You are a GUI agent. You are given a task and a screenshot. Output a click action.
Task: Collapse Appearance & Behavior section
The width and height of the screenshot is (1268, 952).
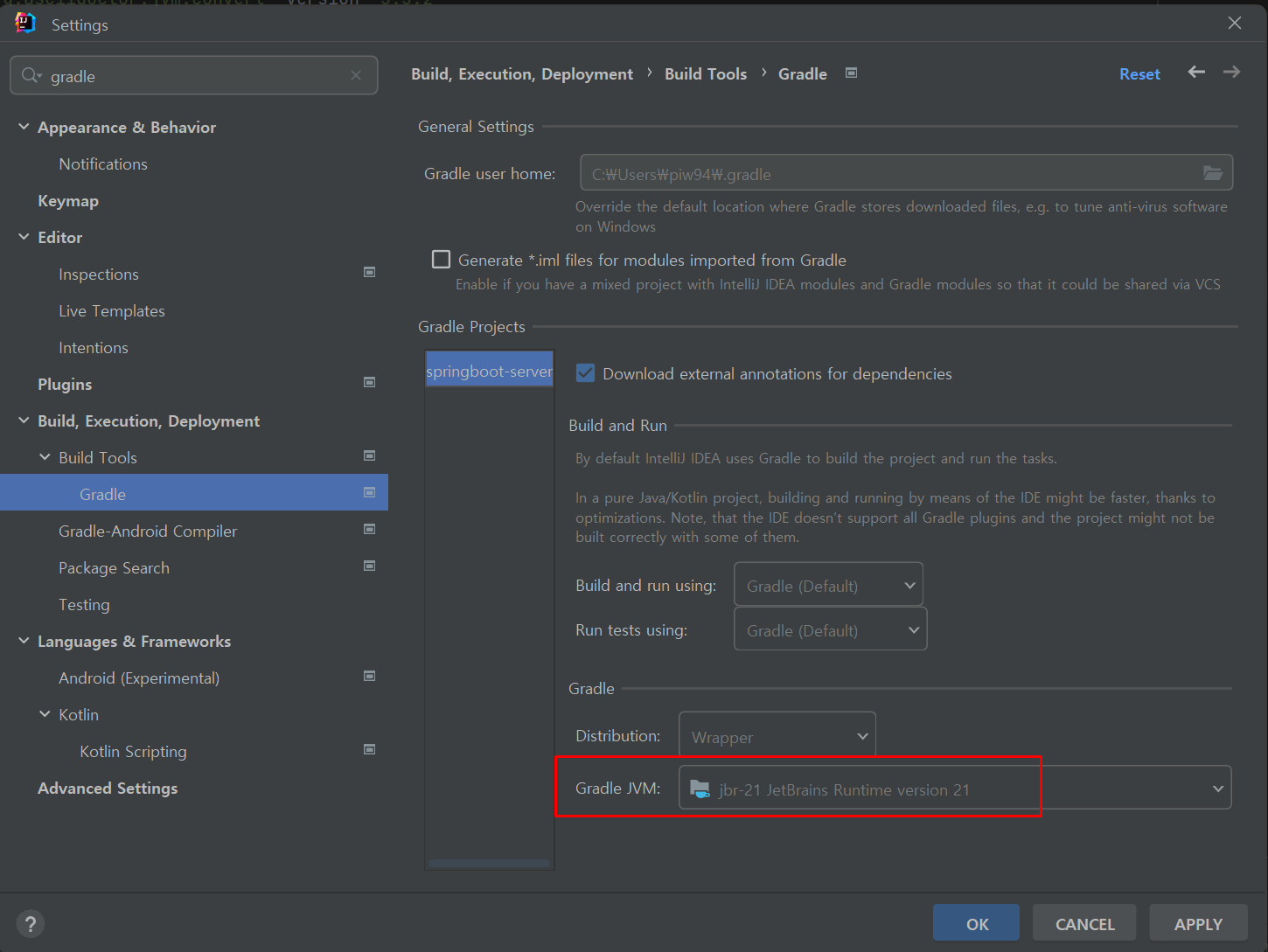point(24,127)
